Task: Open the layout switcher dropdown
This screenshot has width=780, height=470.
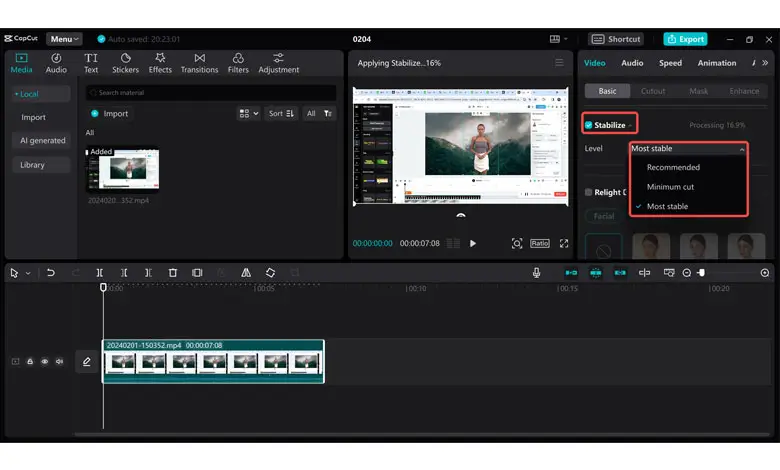Action: [x=558, y=39]
